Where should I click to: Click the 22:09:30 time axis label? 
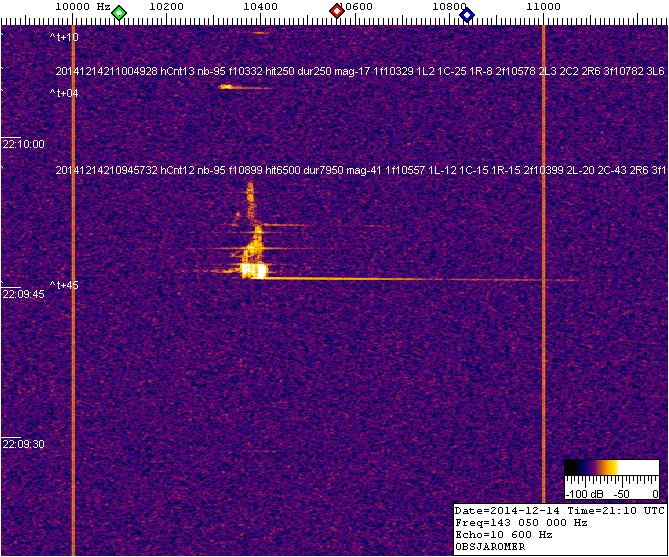pyautogui.click(x=24, y=444)
